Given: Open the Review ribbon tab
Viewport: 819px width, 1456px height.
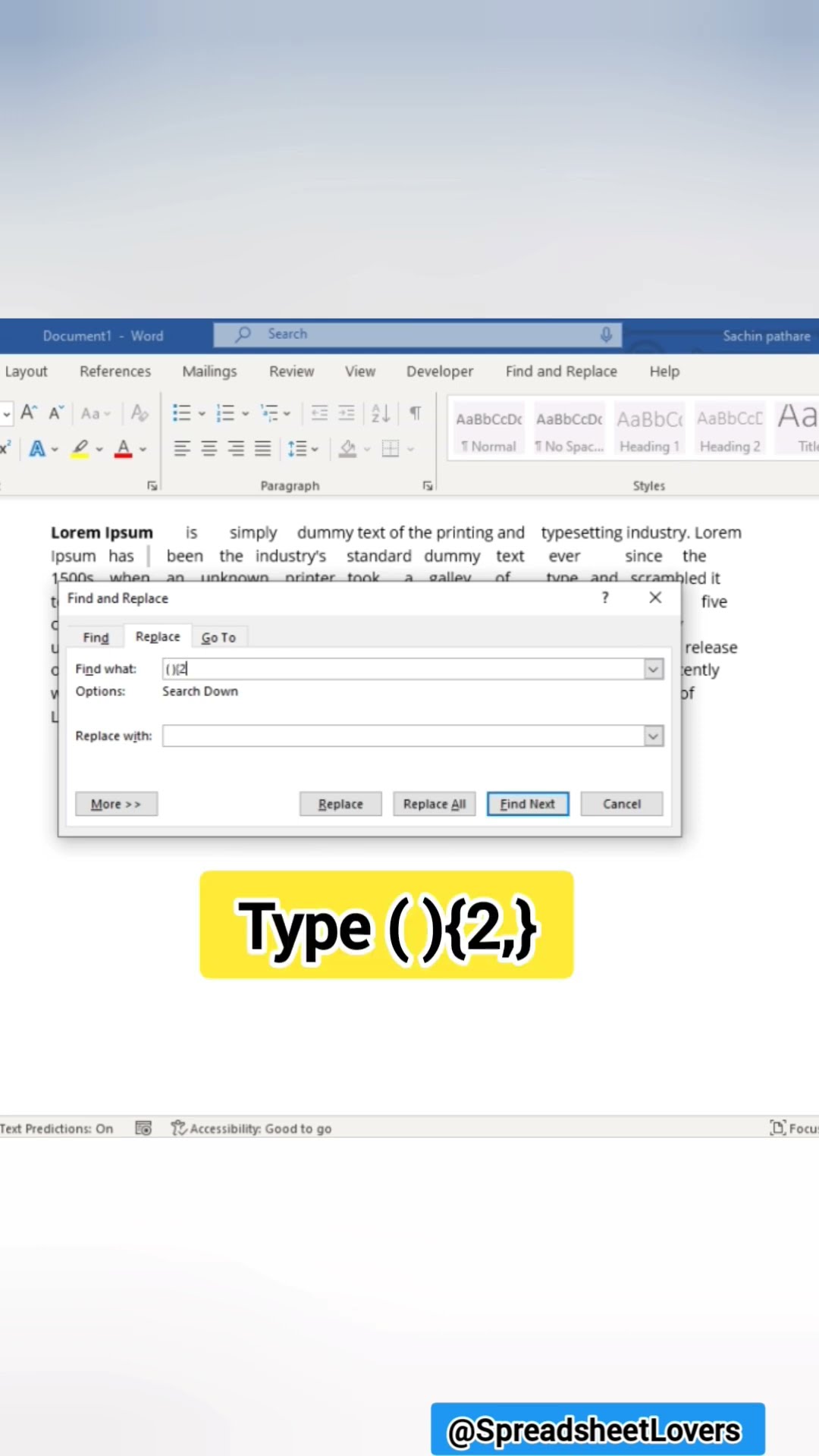Looking at the screenshot, I should [291, 372].
